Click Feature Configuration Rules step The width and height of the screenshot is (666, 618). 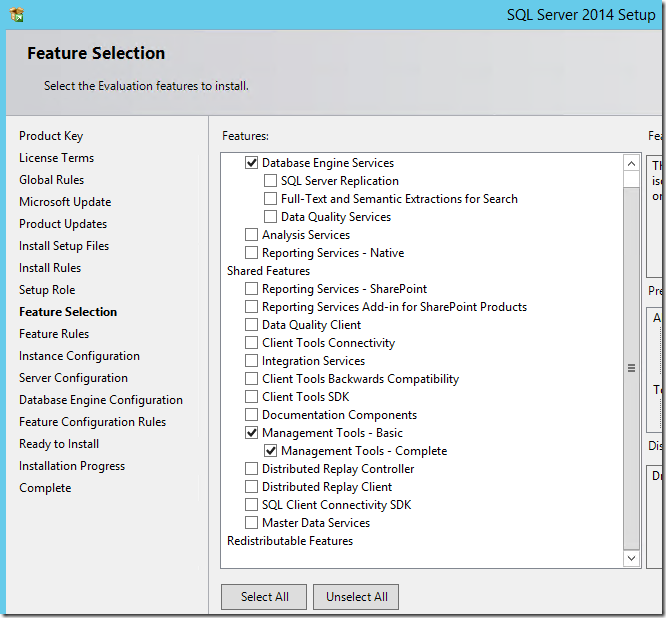tap(92, 422)
